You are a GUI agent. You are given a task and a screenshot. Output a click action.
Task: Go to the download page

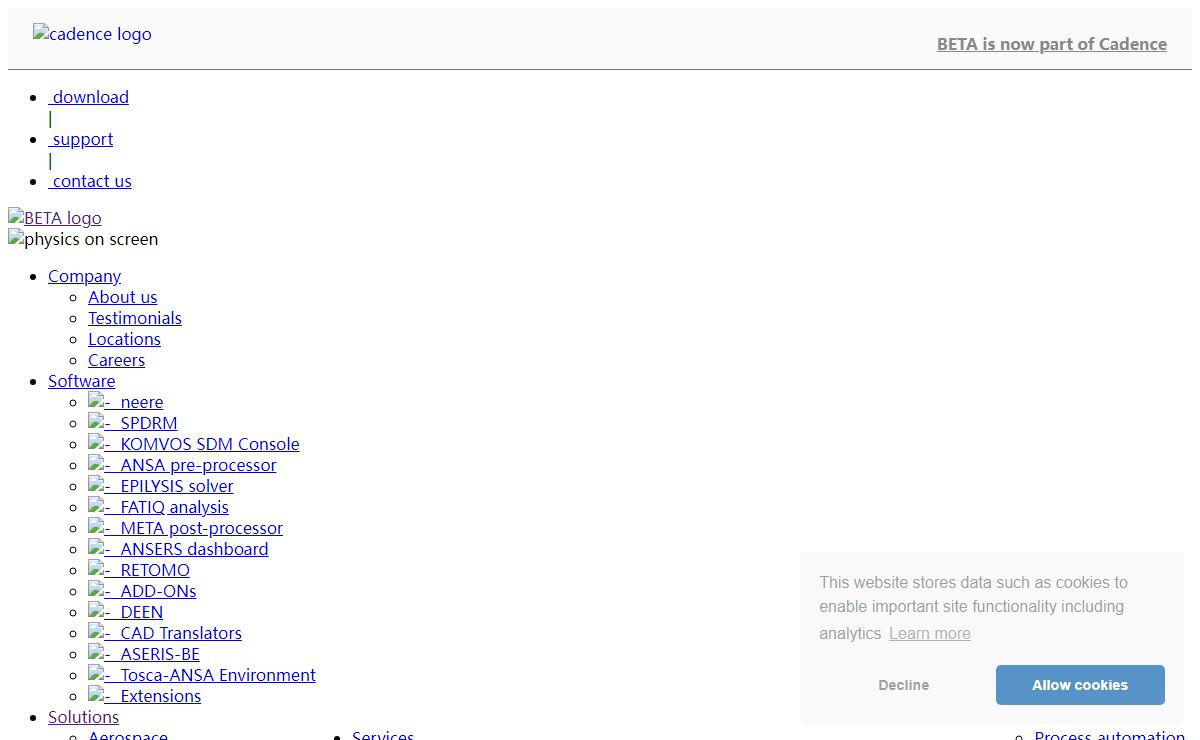[88, 97]
